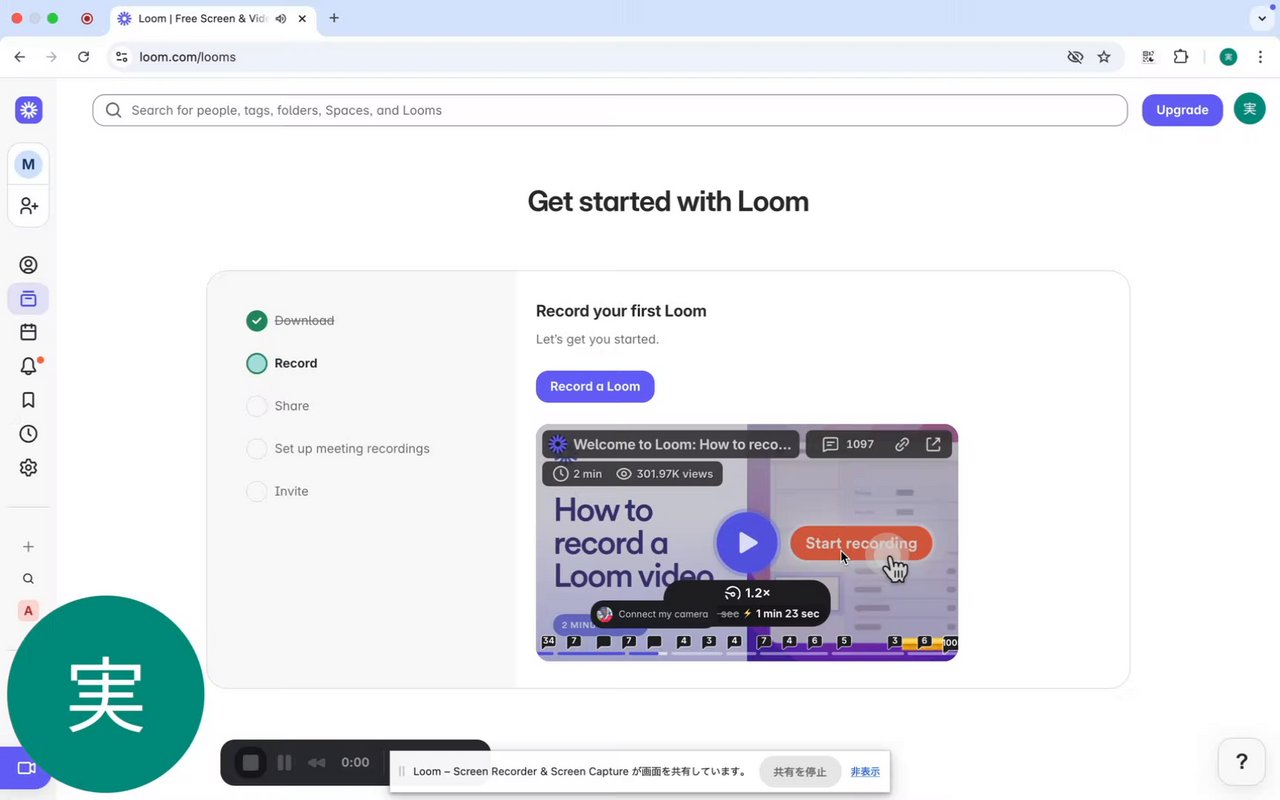Play the Welcome to Loom video

click(x=747, y=543)
